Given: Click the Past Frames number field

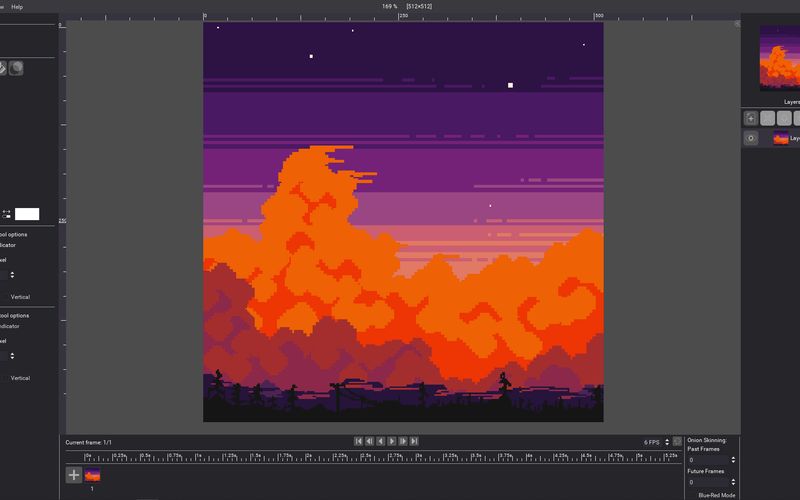Looking at the screenshot, I should (708, 460).
